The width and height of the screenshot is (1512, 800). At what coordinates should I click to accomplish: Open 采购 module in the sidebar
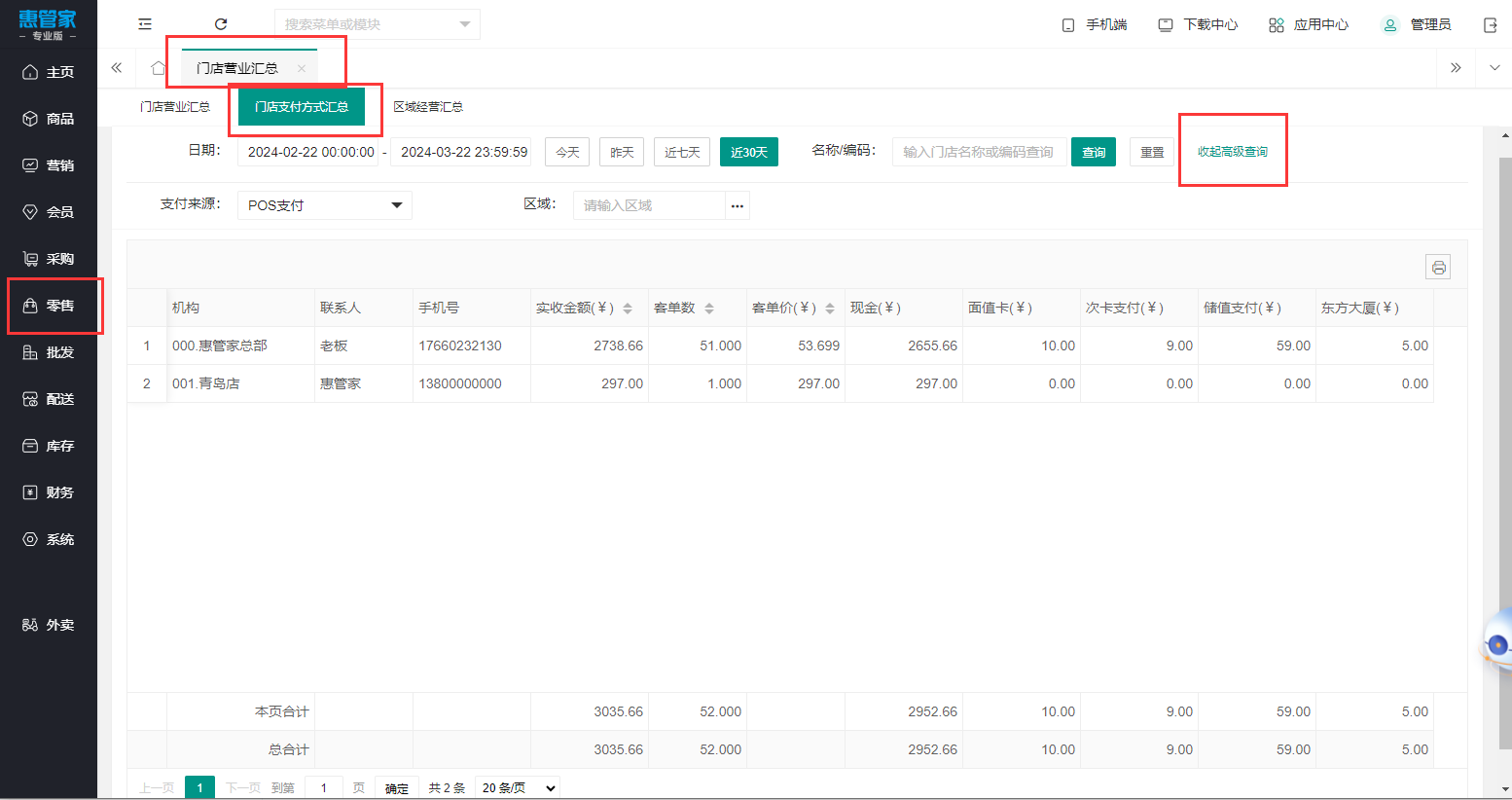(49, 259)
